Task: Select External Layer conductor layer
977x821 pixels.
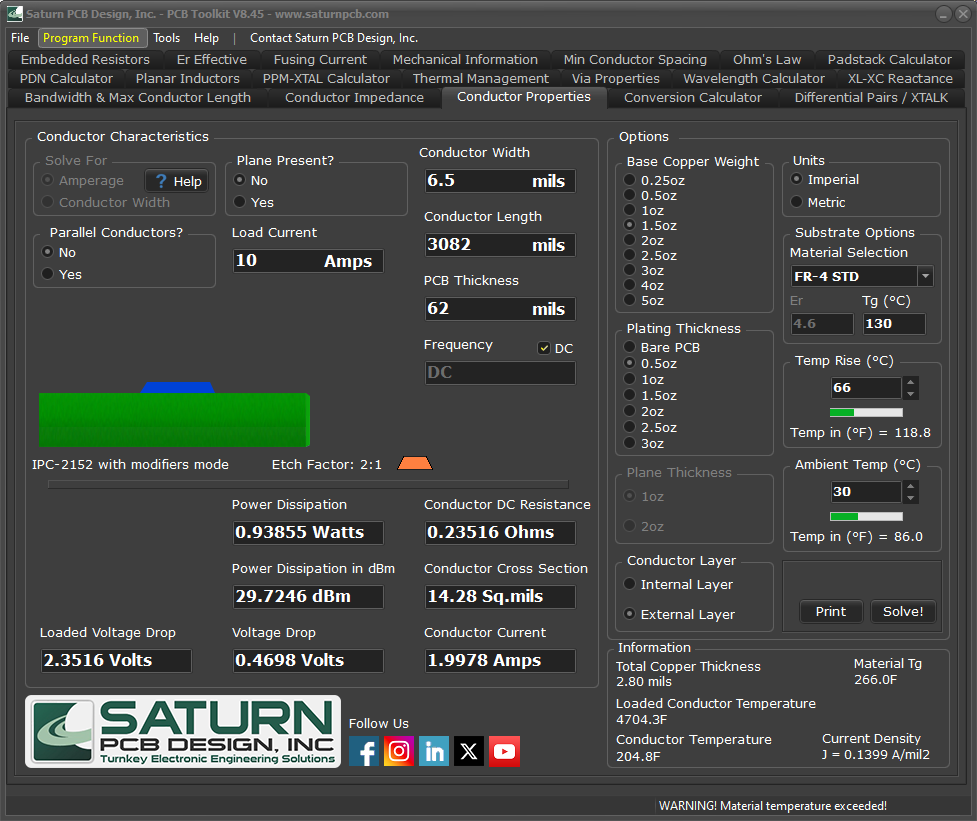Action: pos(679,614)
